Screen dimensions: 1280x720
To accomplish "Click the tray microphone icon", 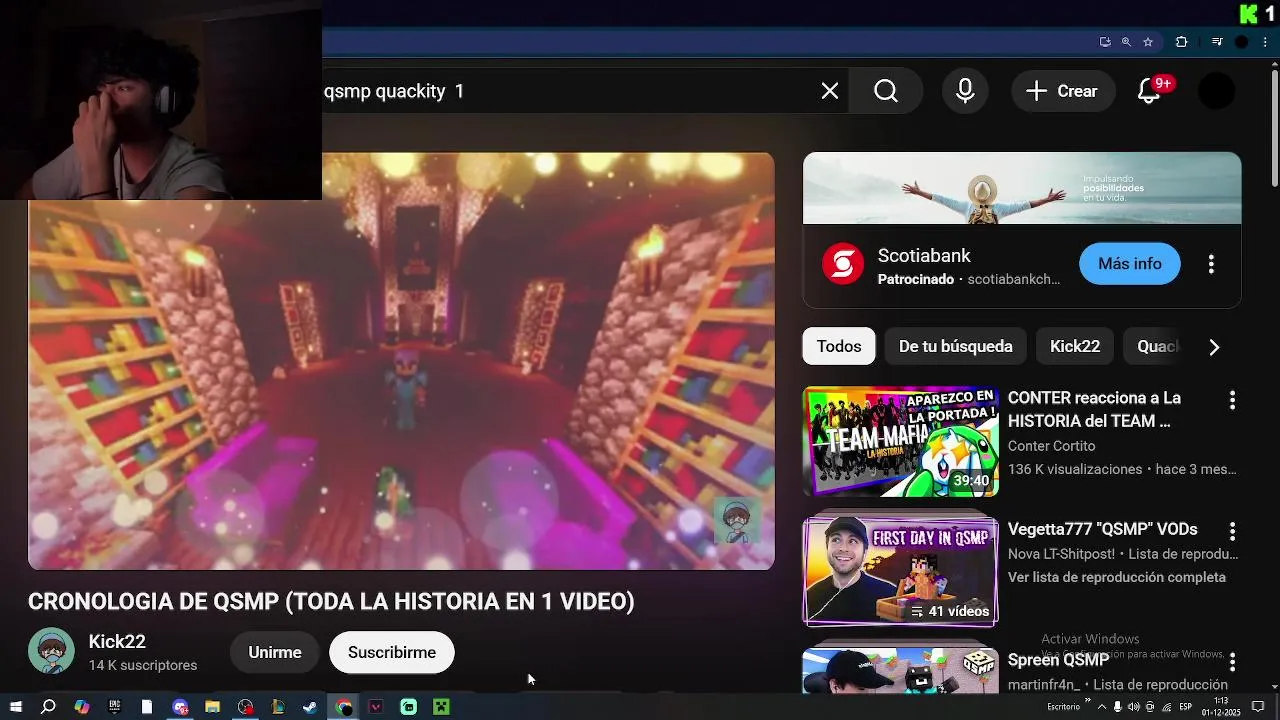I will (1118, 707).
